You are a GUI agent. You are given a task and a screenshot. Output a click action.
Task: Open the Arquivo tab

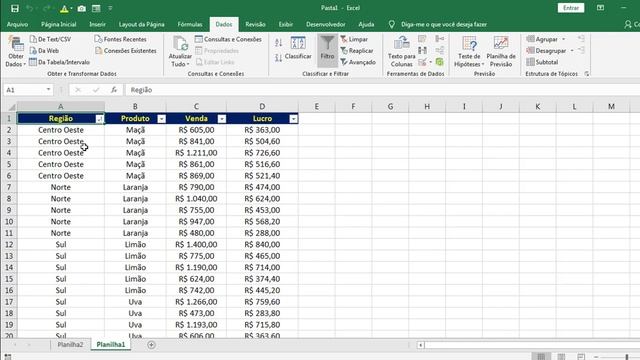18,24
